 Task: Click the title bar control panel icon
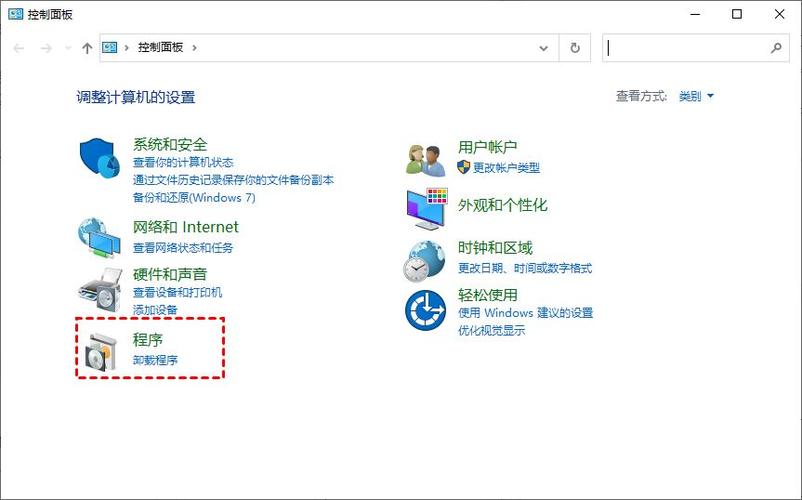tap(16, 14)
